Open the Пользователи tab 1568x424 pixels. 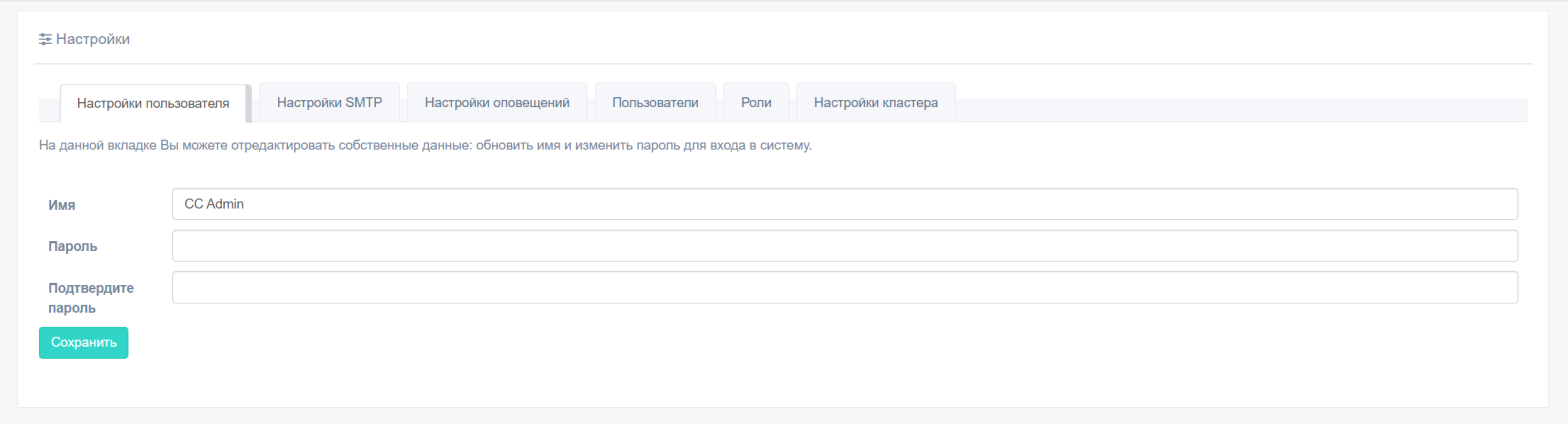[x=655, y=102]
